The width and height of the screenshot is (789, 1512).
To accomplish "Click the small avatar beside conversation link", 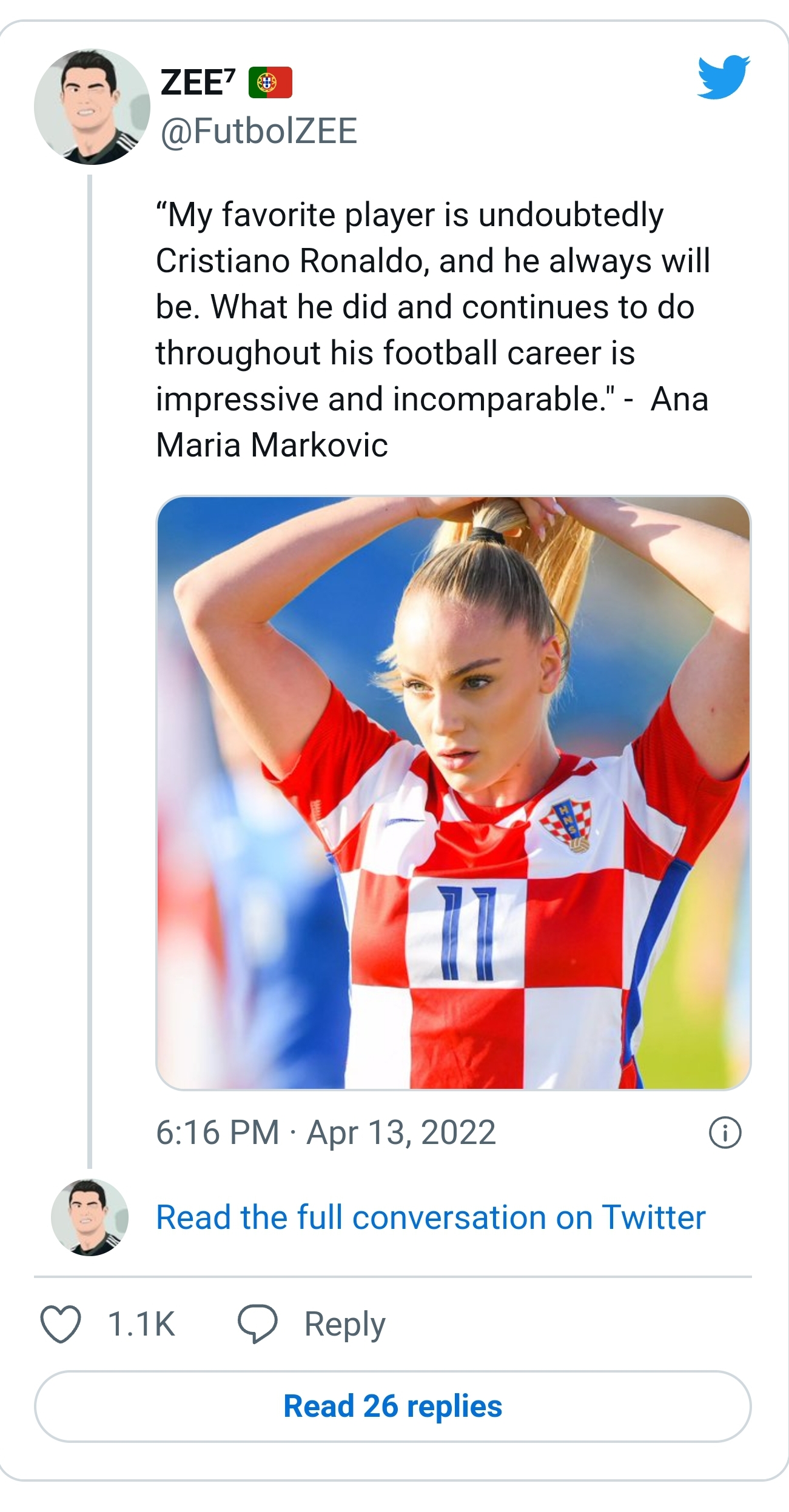I will (90, 1217).
